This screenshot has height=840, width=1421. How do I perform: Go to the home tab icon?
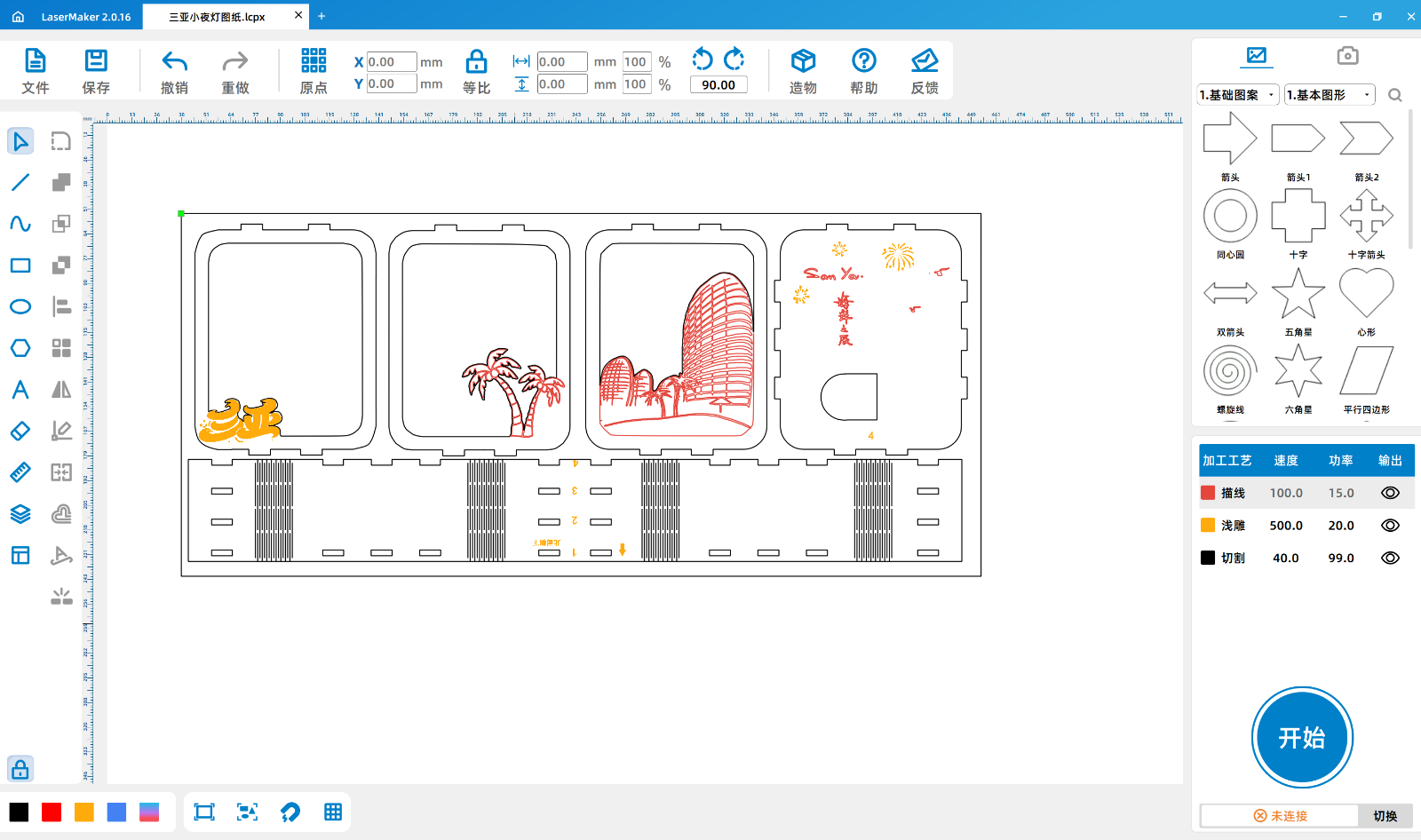[x=18, y=16]
